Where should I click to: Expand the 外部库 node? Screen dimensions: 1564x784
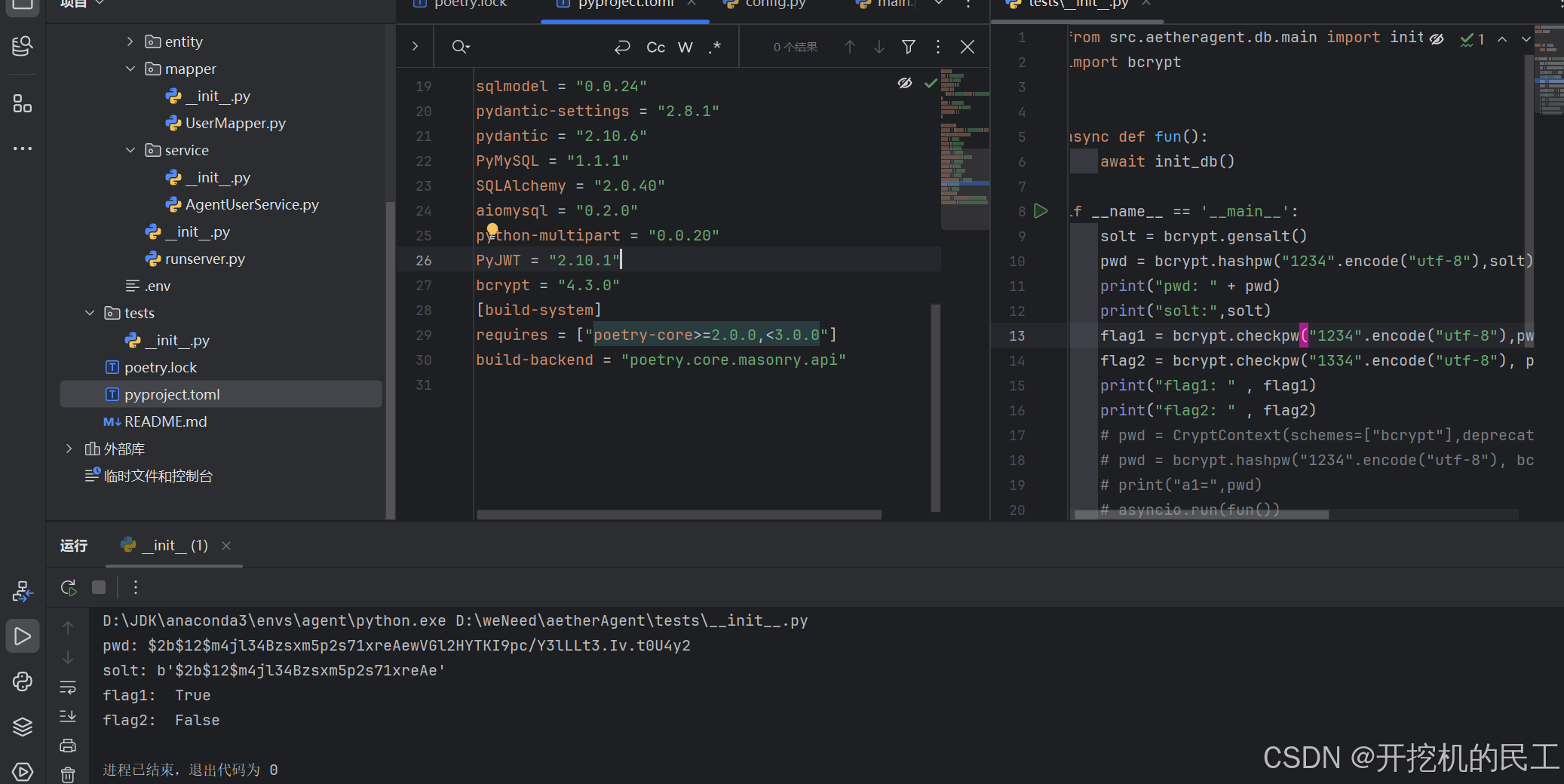[x=69, y=449]
